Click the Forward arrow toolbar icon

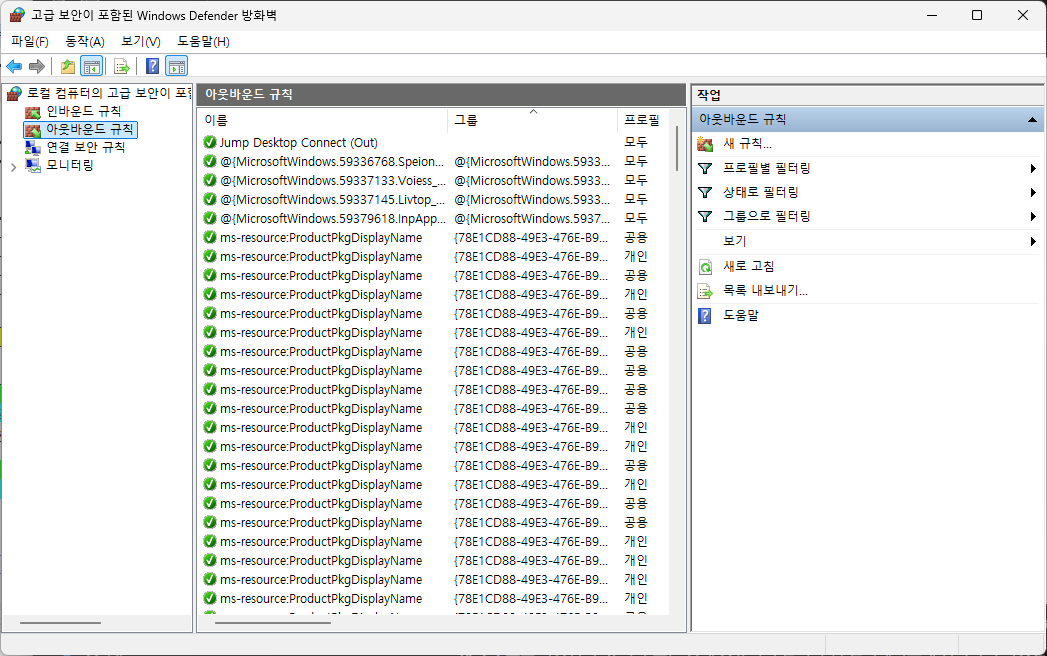tap(37, 66)
